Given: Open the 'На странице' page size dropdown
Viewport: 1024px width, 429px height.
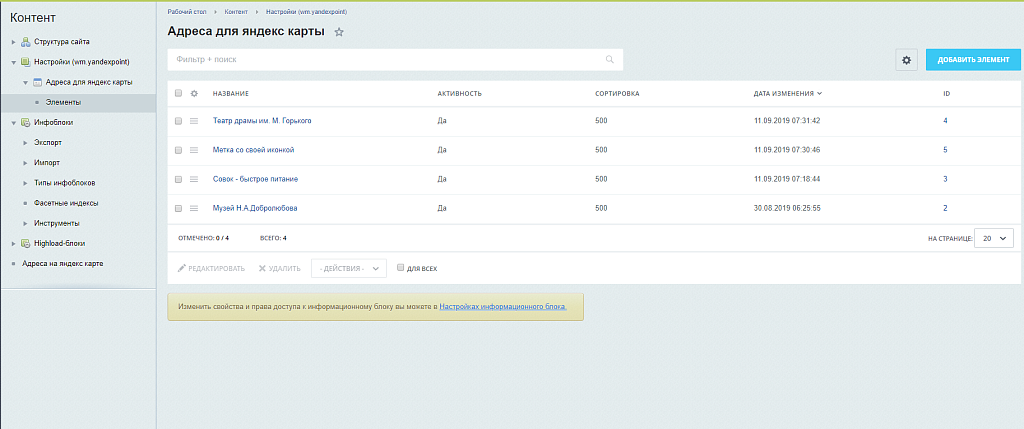Looking at the screenshot, I should 994,238.
